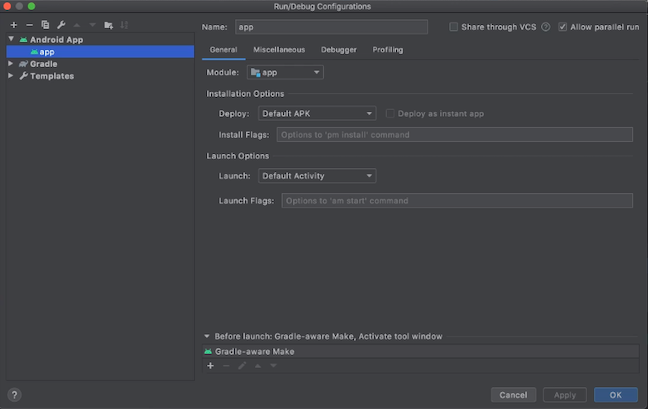Create a new configuration folder

click(108, 24)
